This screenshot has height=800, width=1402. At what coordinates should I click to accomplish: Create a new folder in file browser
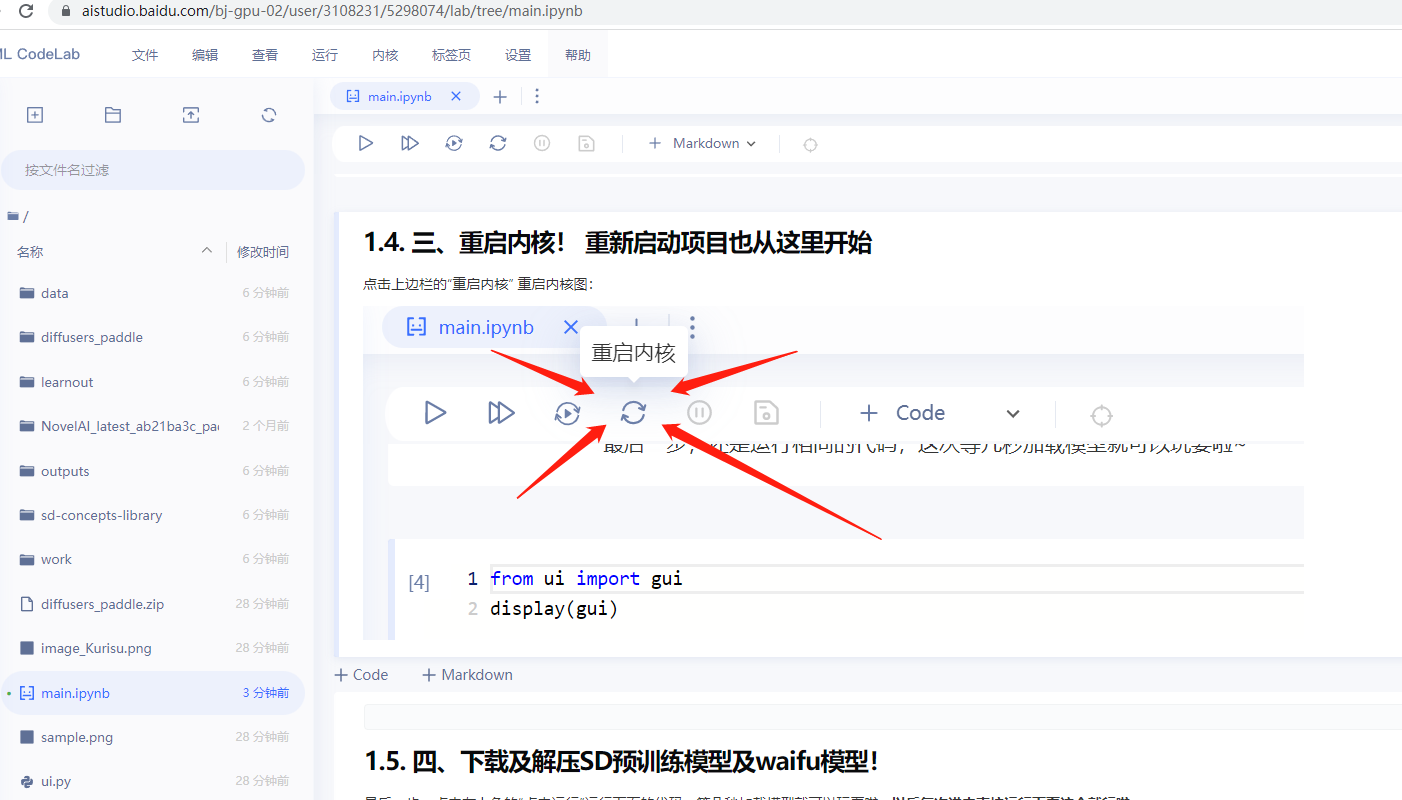(113, 115)
